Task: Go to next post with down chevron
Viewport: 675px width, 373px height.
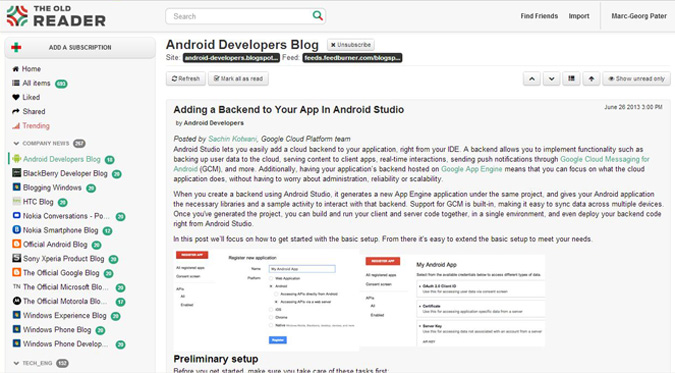Action: click(x=551, y=79)
